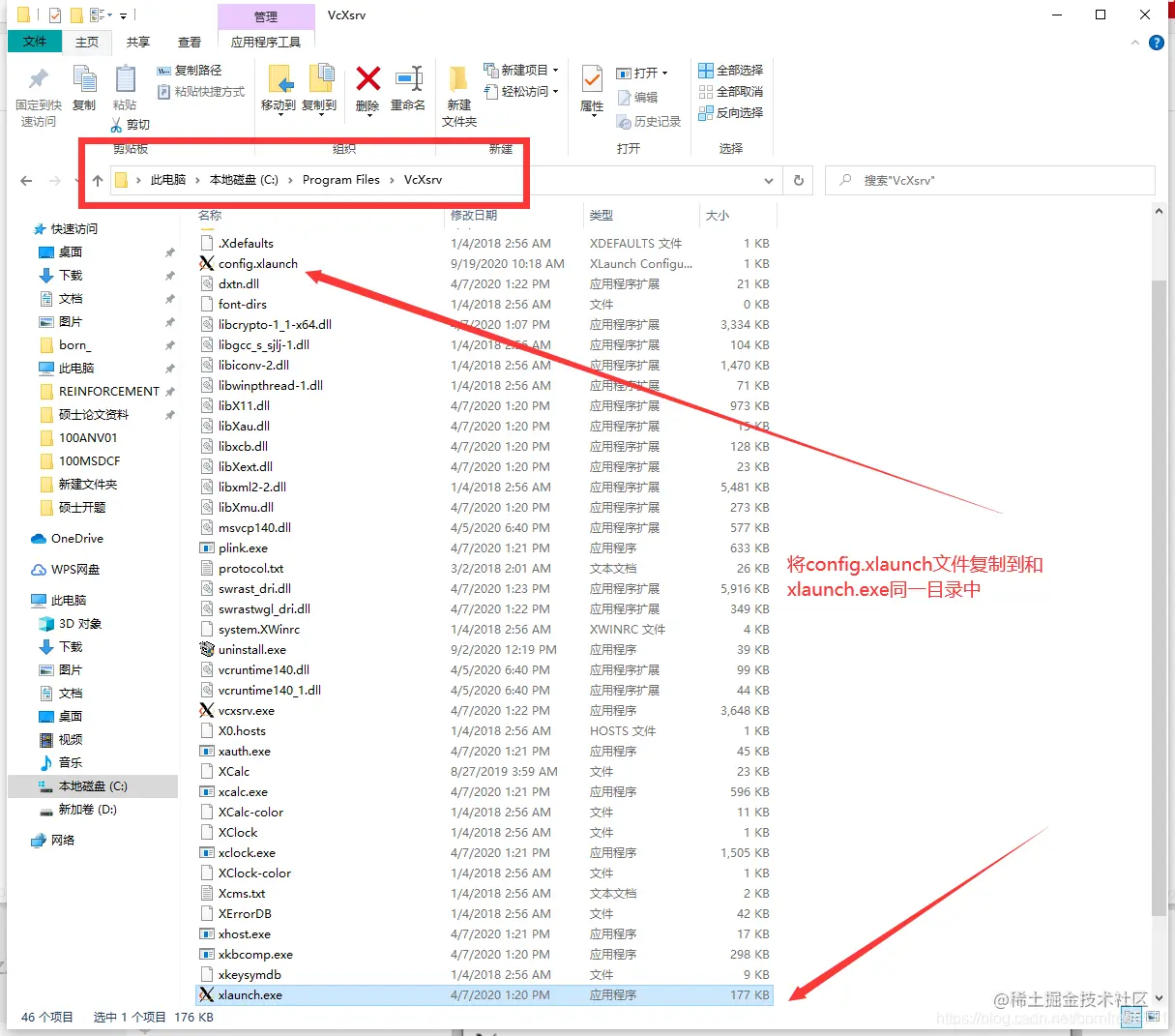1175x1036 pixels.
Task: Open the Application Tools (应用程序工具) tab
Action: (266, 42)
